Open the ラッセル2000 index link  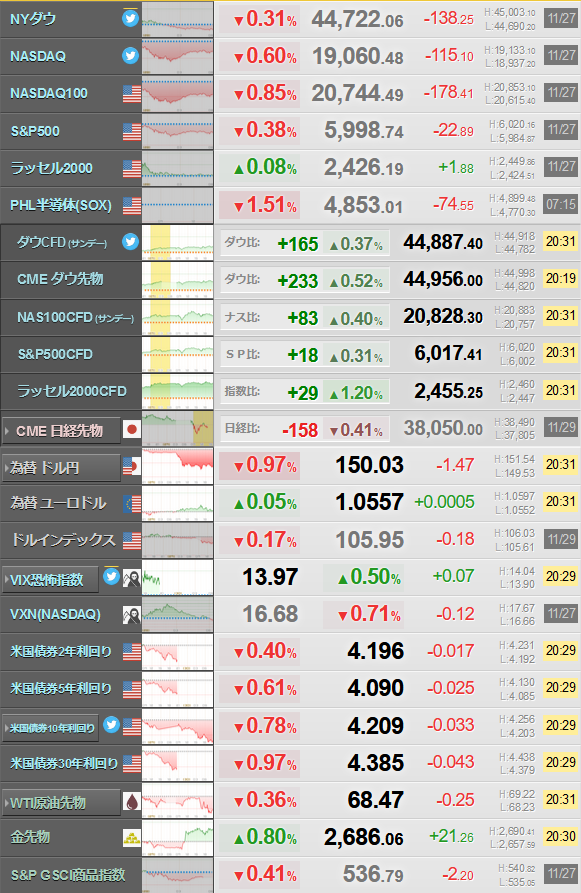point(52,168)
